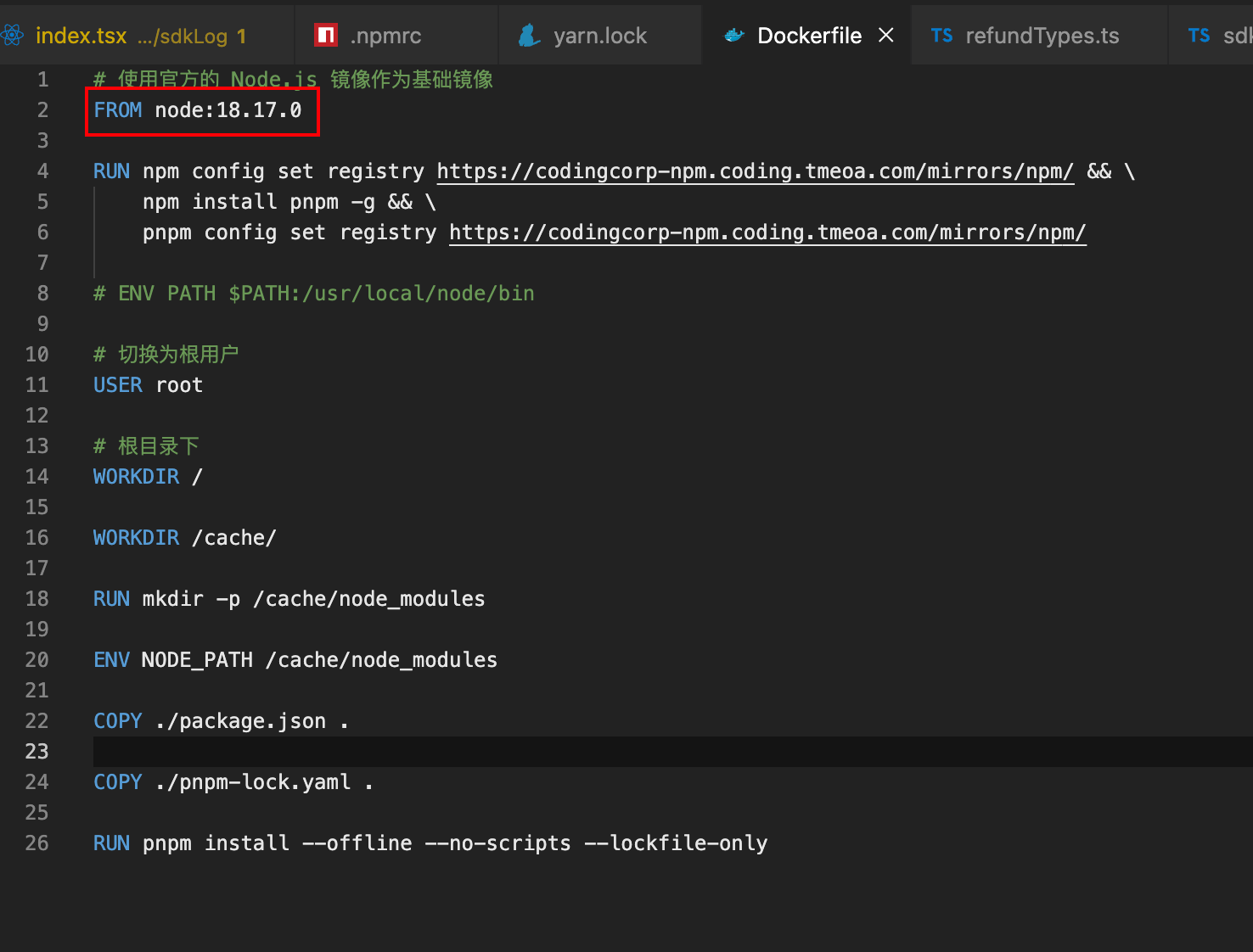Click the Docker whale icon on Dockerfile tab
This screenshot has width=1253, height=952.
(x=734, y=36)
